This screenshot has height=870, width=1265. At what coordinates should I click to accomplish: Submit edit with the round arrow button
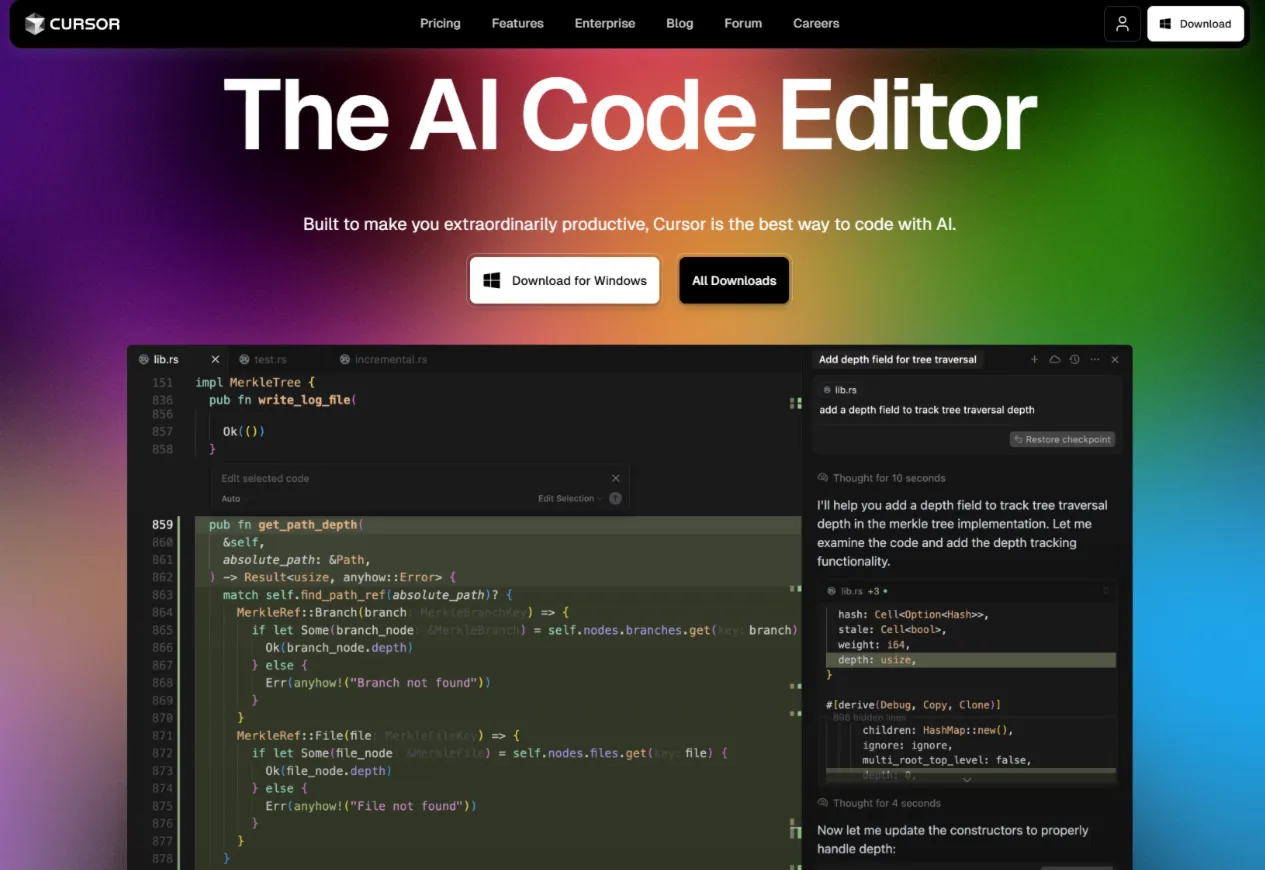(615, 498)
